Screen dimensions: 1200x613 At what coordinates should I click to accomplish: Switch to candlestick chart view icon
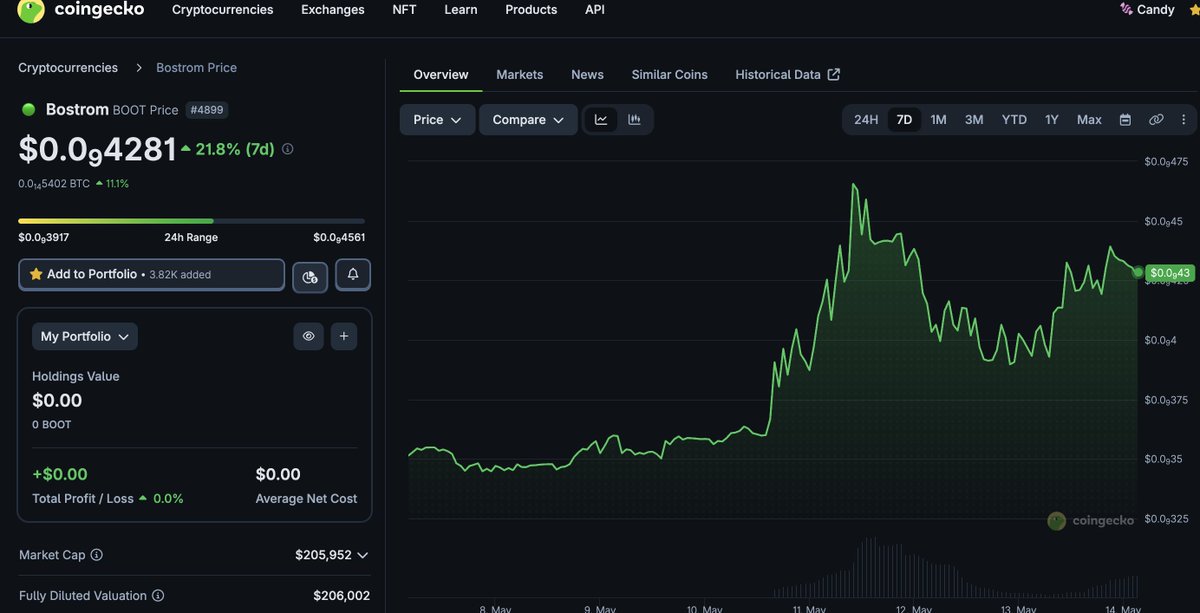634,119
